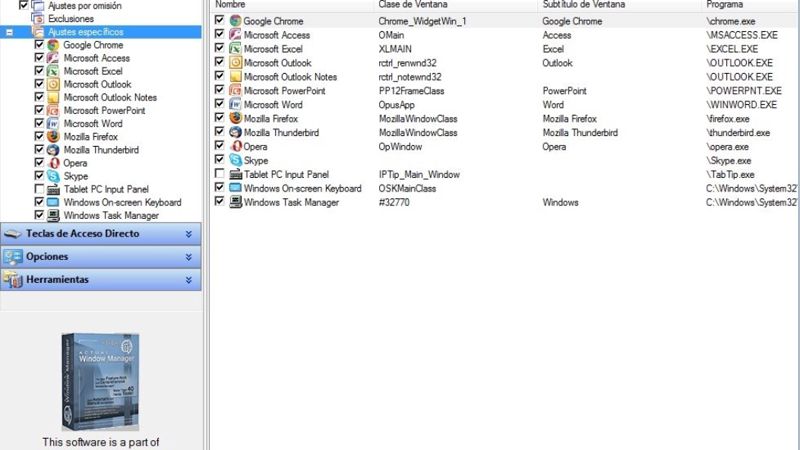Click the Windows On-screen Keyboard list icon

point(235,188)
